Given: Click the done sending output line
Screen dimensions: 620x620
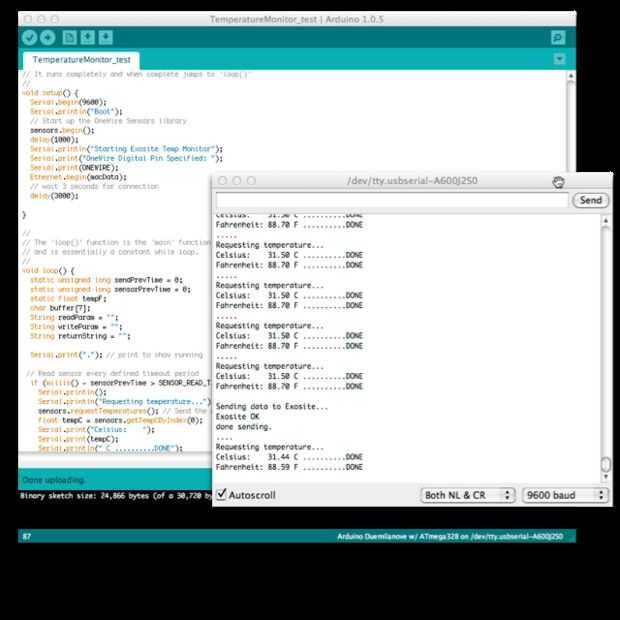Looking at the screenshot, I should tap(244, 427).
